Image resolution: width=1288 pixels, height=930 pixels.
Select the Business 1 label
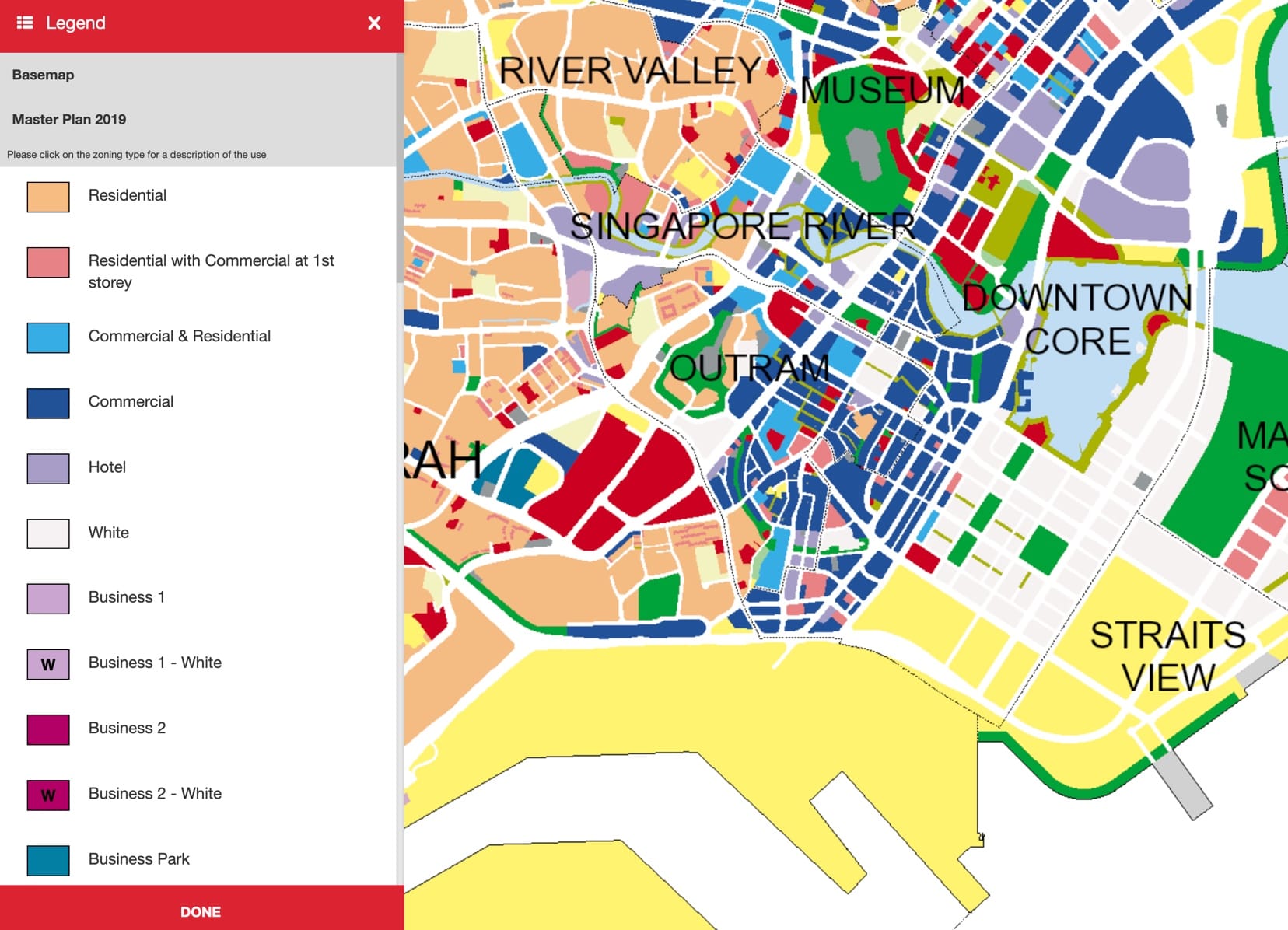pos(127,597)
